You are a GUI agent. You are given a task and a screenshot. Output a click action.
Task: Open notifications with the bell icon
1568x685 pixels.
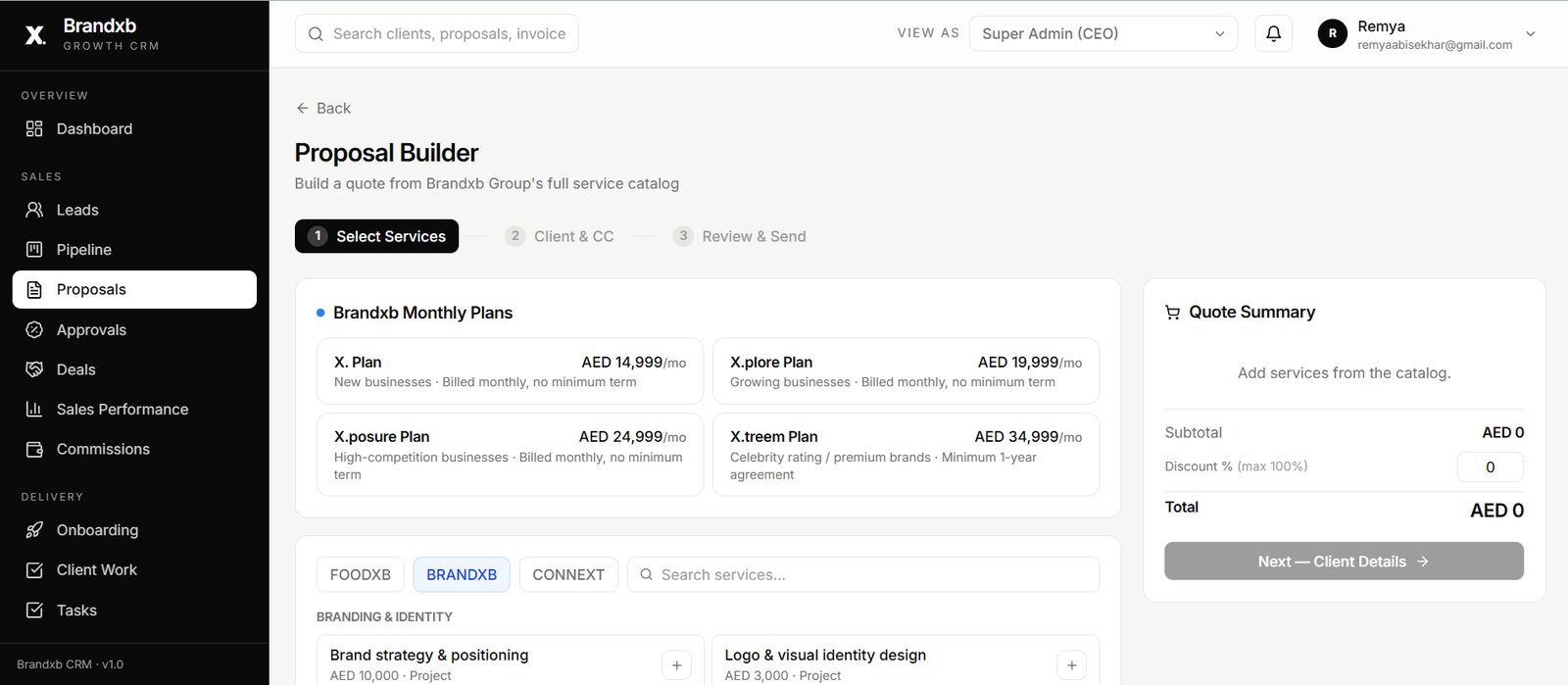pyautogui.click(x=1273, y=33)
